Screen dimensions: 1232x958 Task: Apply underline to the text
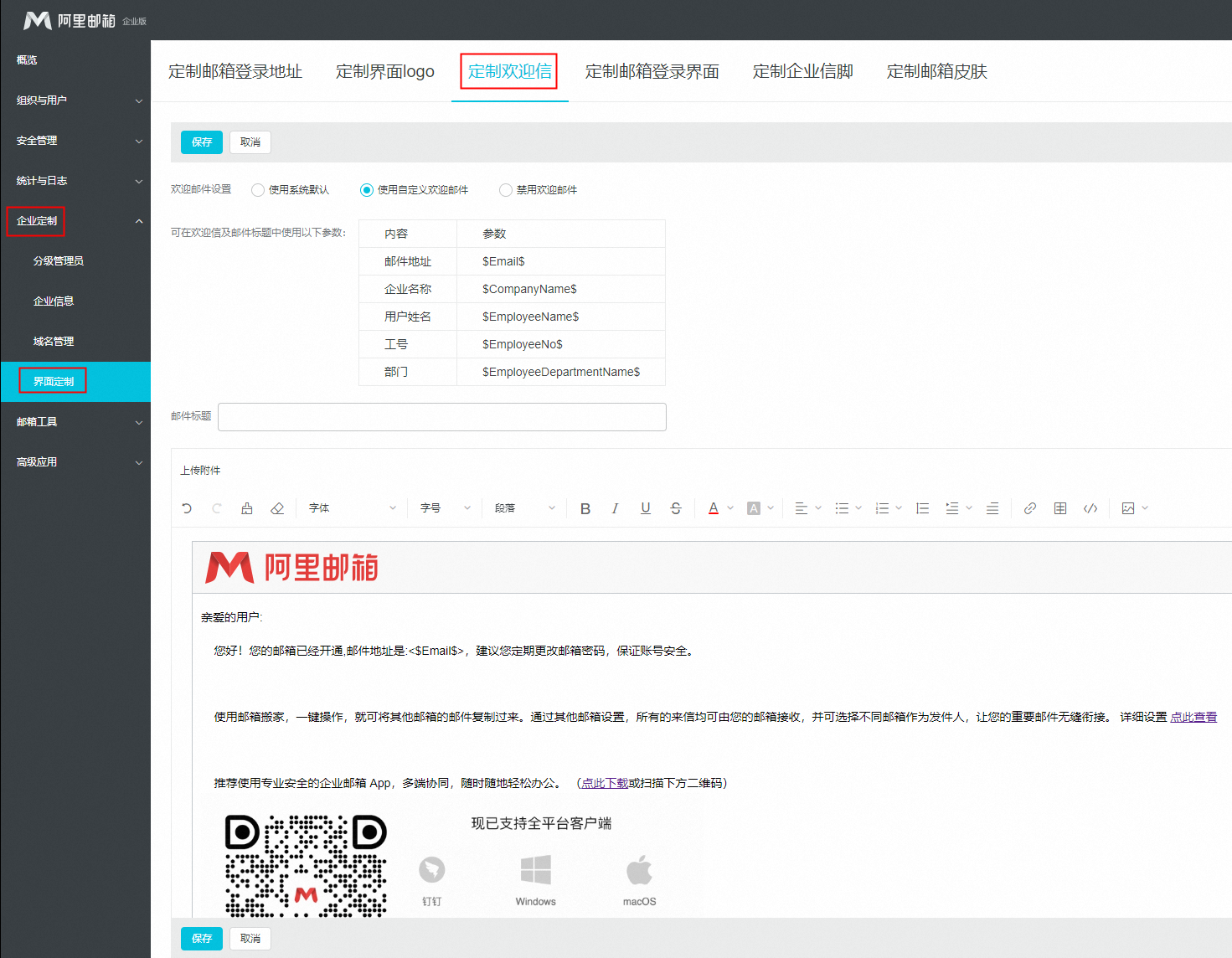coord(645,507)
